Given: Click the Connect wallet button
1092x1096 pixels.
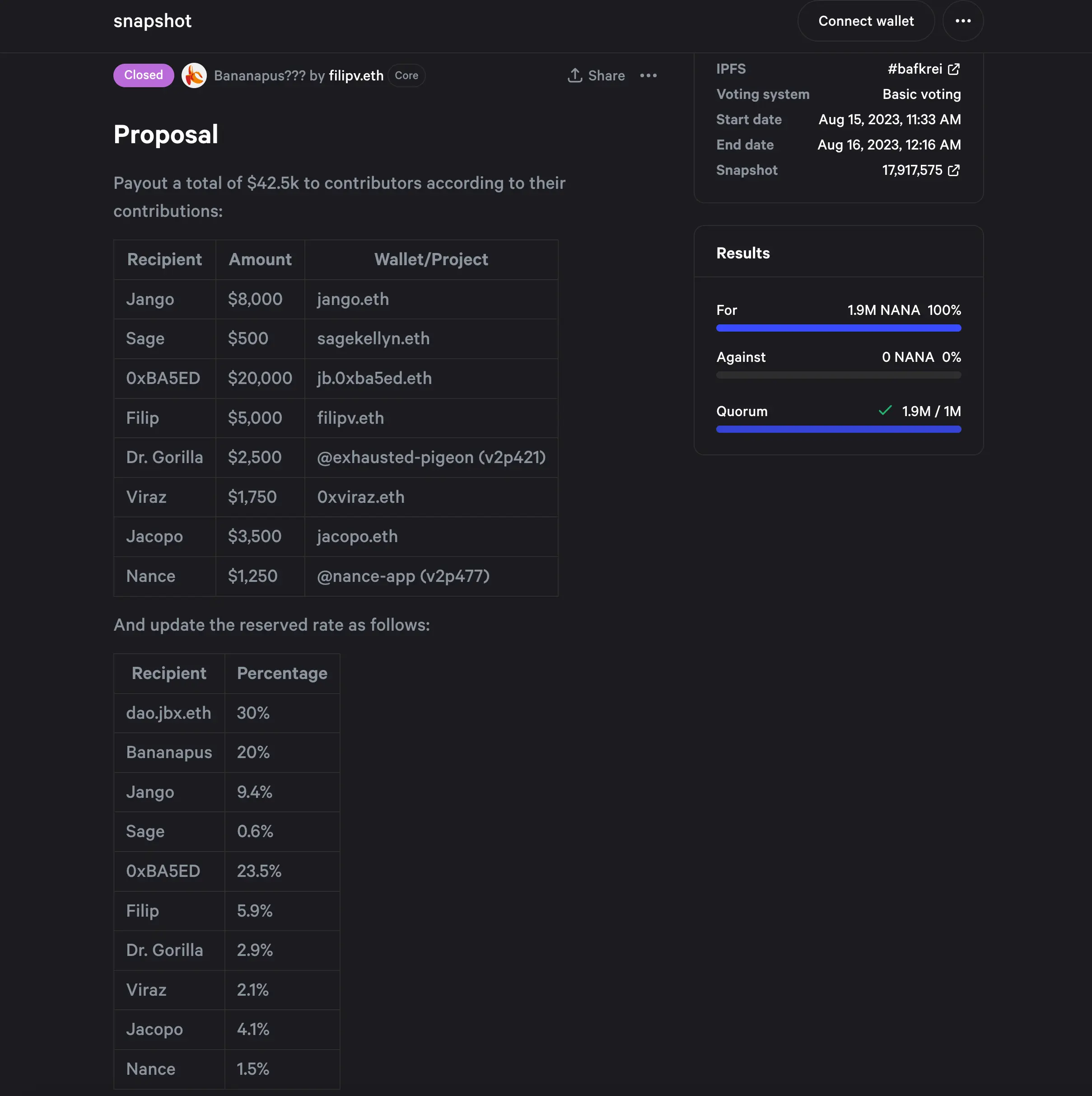Looking at the screenshot, I should click(866, 21).
